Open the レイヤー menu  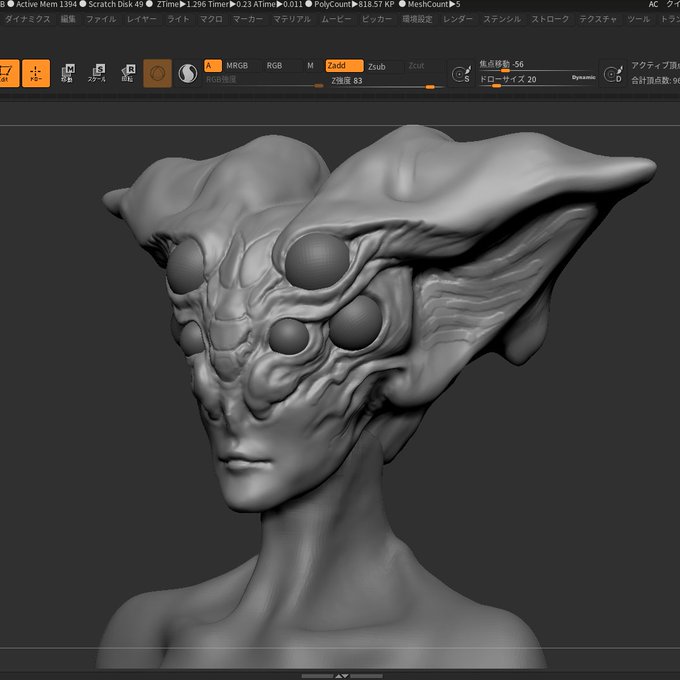[x=141, y=19]
